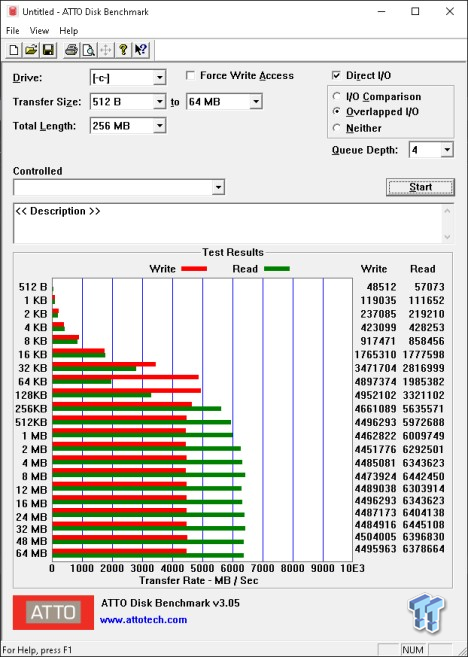Viewport: 468px width, 657px height.
Task: Open the File menu
Action: (13, 31)
